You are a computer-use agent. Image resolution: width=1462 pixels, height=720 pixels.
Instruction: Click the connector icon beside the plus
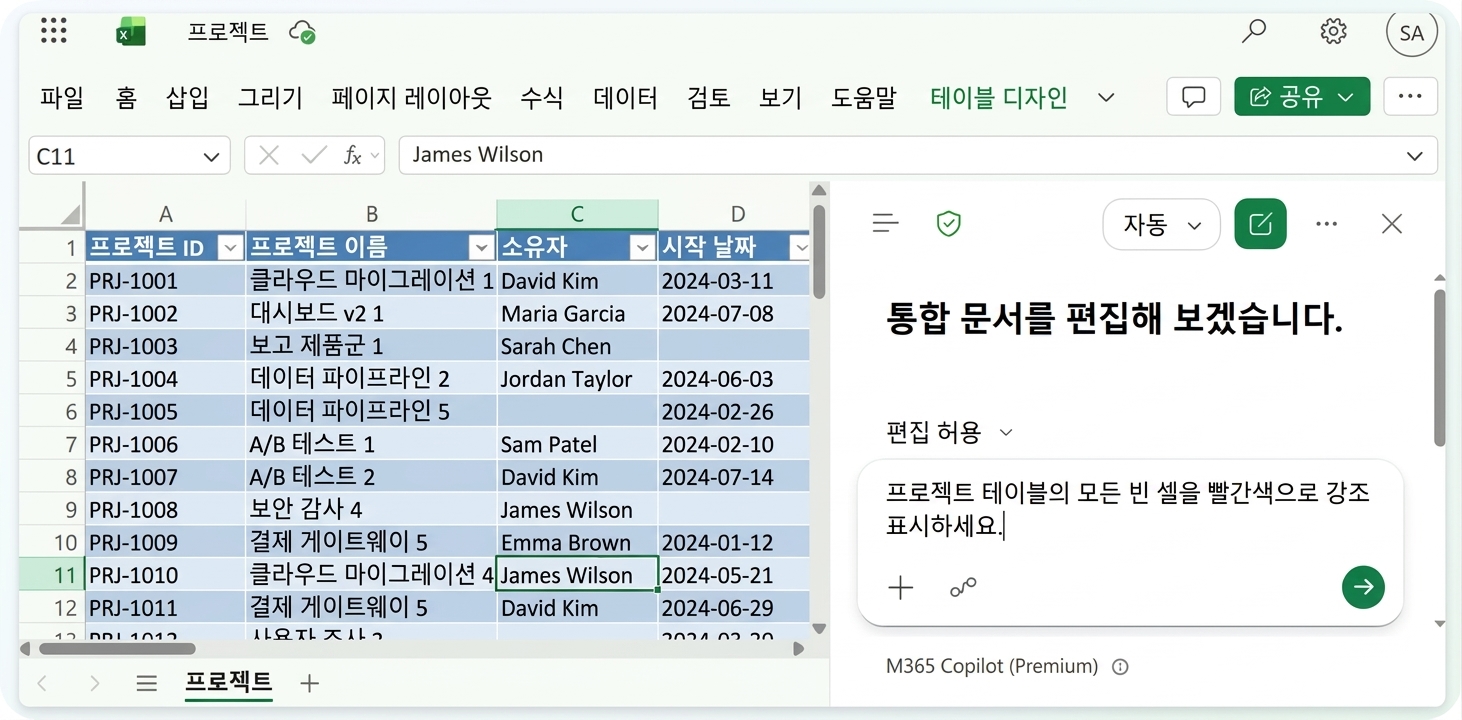[x=963, y=587]
